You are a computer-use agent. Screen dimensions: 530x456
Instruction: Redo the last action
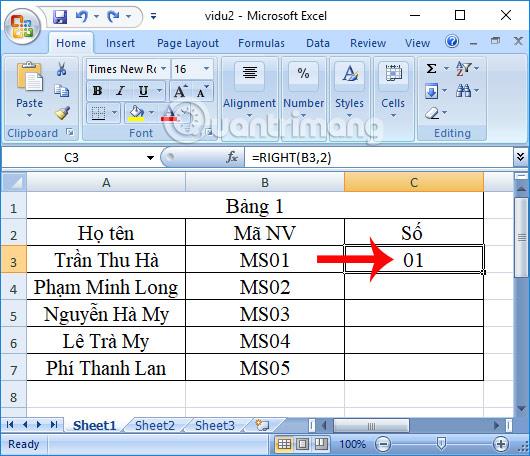pos(114,16)
